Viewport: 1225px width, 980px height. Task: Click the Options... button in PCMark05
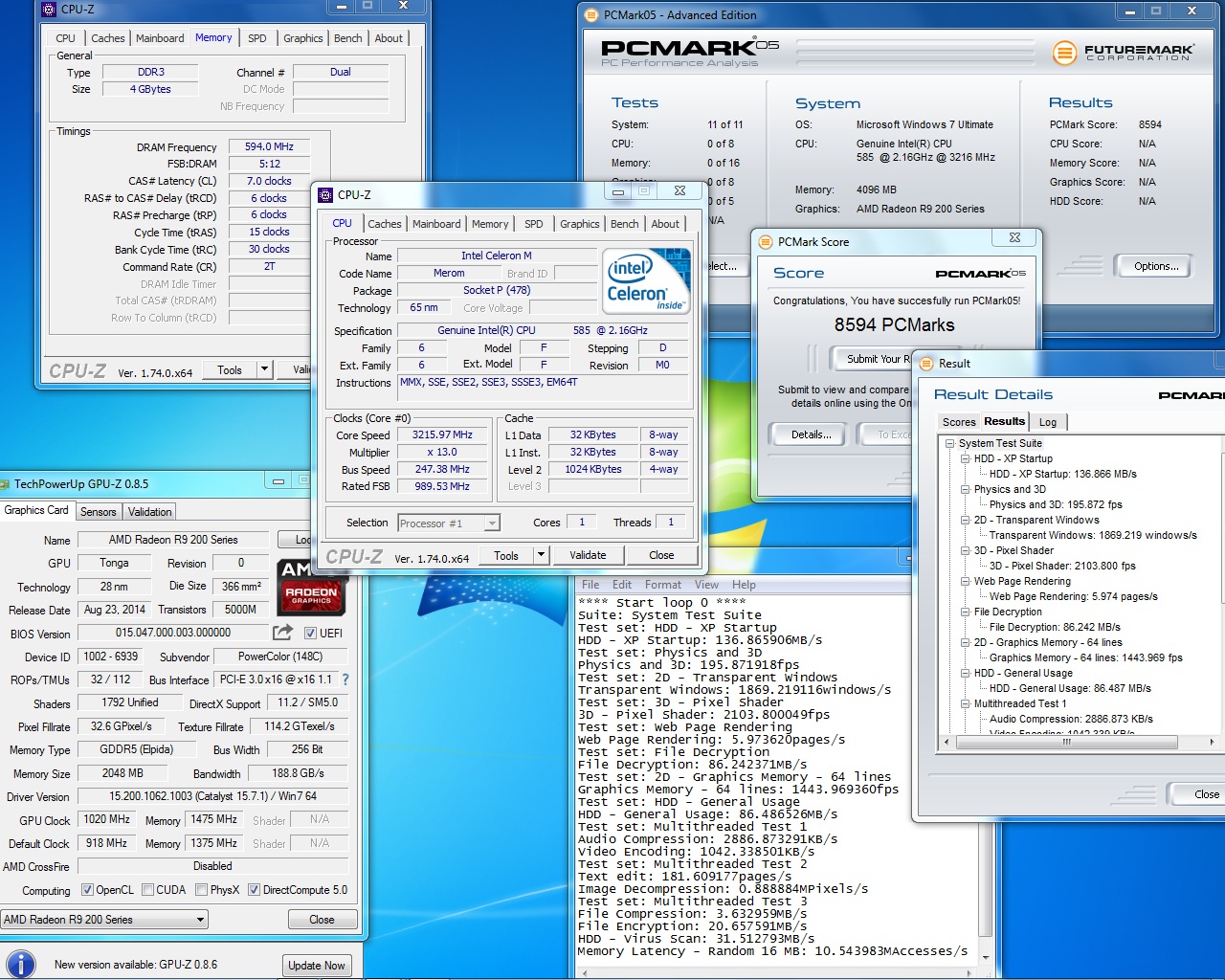click(x=1156, y=267)
